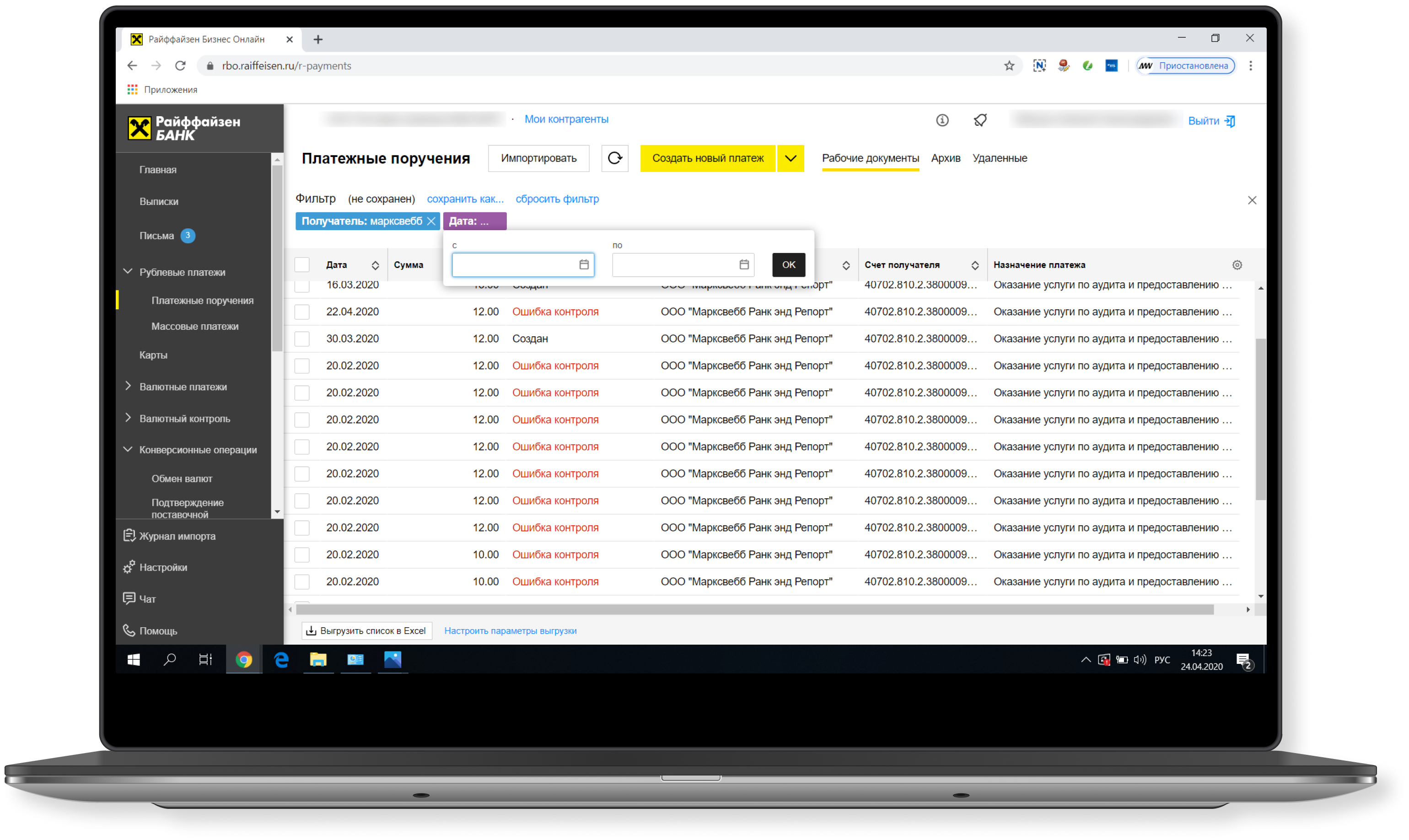Remove the Получатель: марксвебб filter chip
This screenshot has width=1409, height=840.
pyautogui.click(x=431, y=221)
